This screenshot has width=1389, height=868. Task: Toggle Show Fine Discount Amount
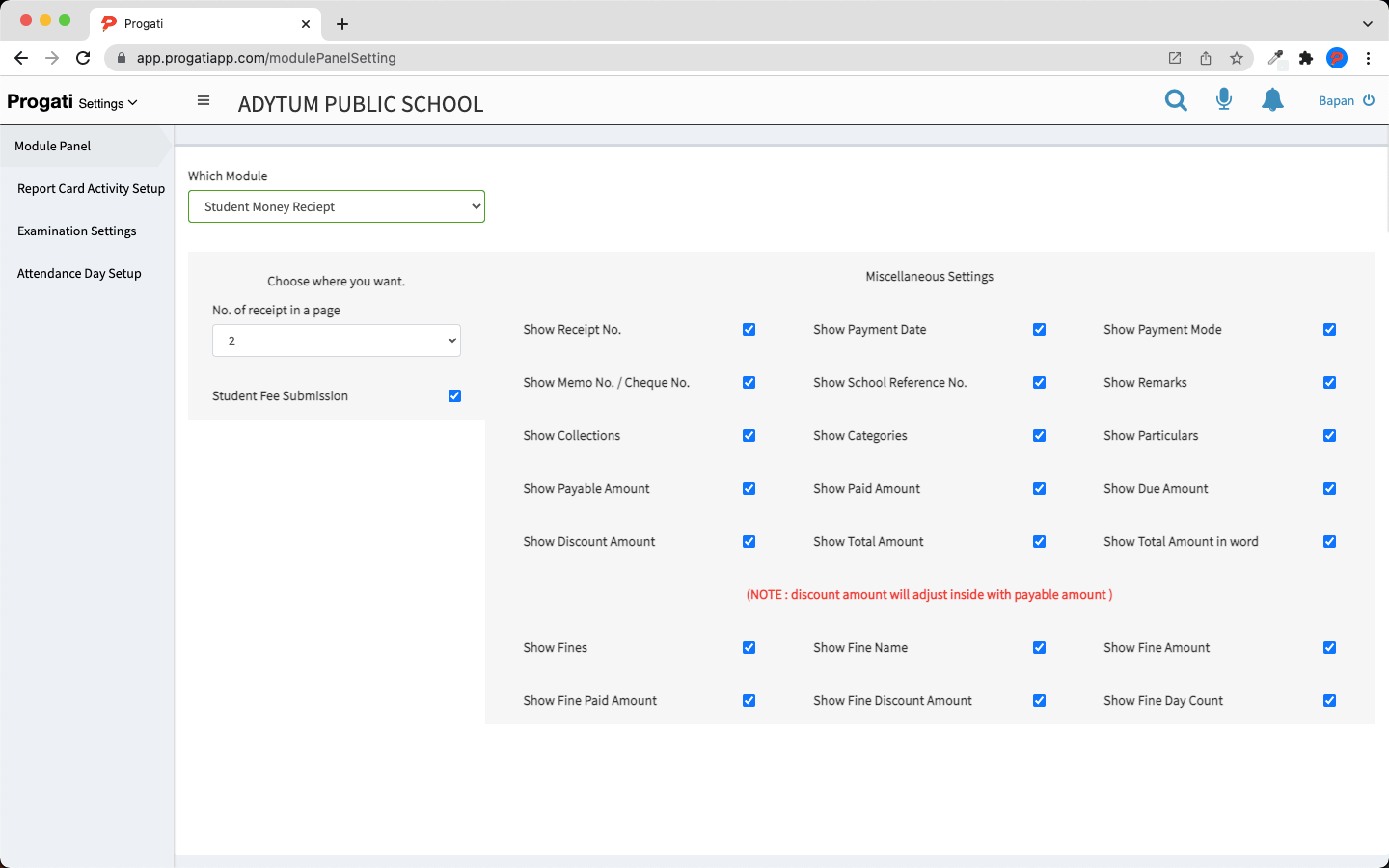point(1039,700)
